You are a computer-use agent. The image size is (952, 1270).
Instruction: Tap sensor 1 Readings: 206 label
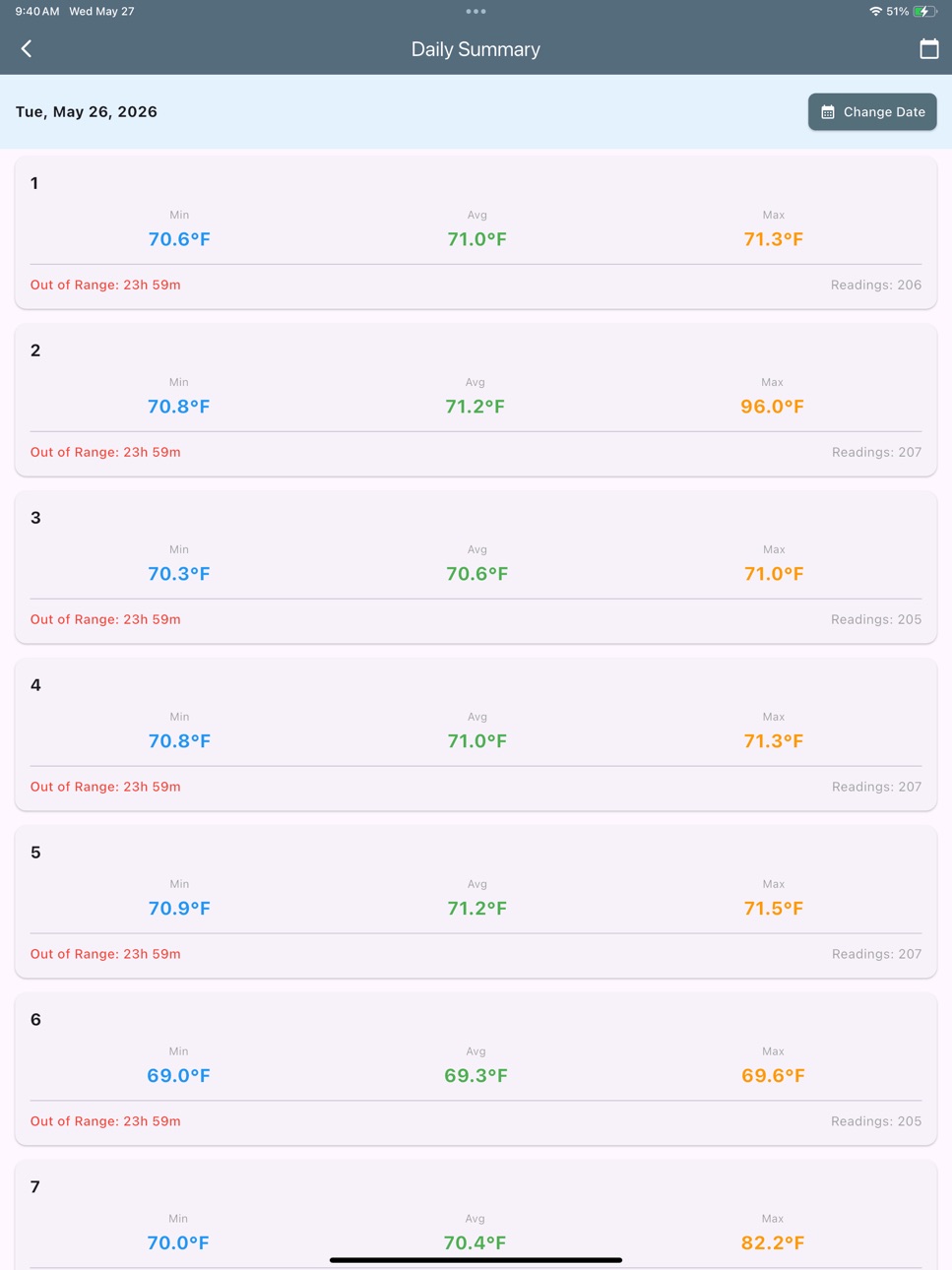[876, 285]
